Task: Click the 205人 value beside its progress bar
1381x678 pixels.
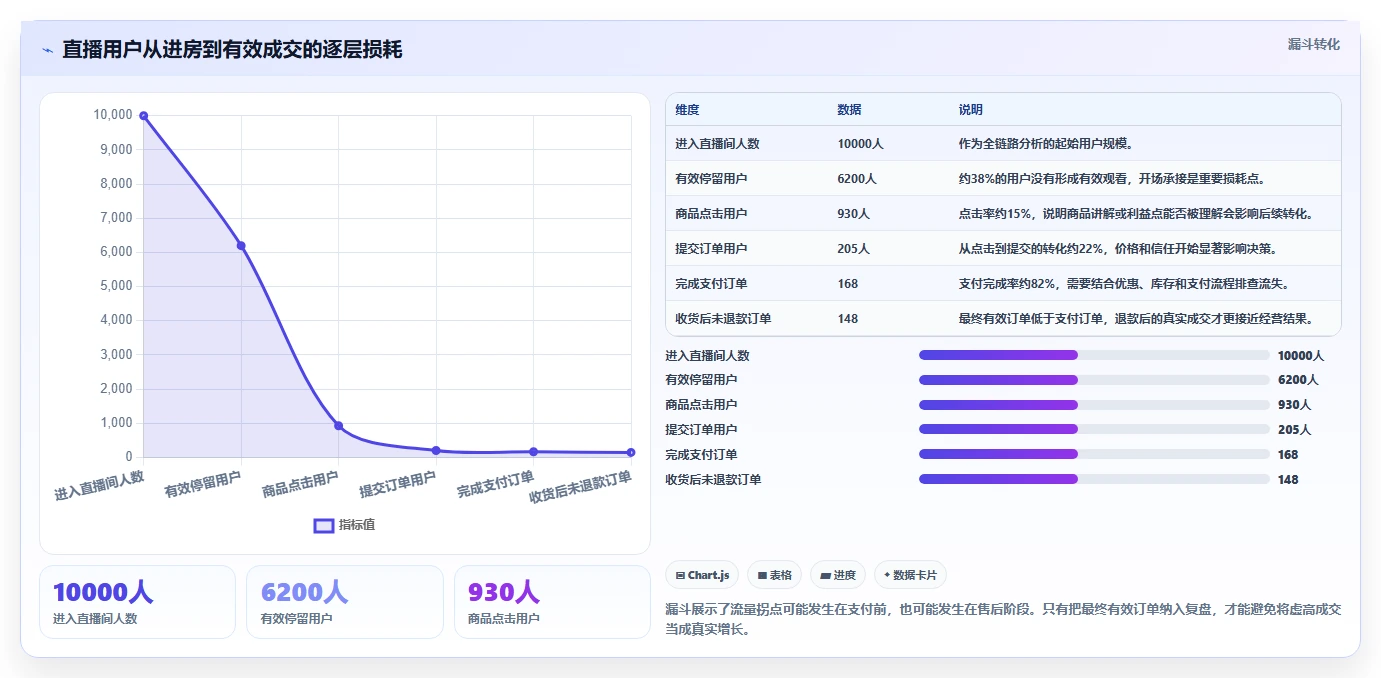Action: click(1294, 430)
